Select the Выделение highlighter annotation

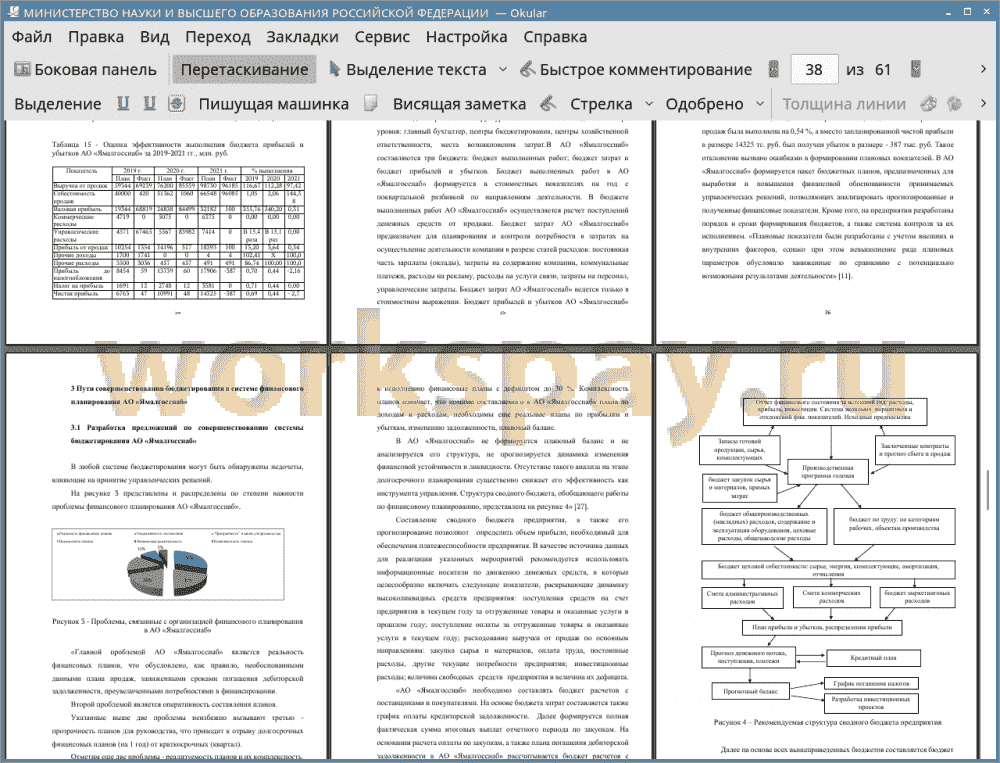pyautogui.click(x=58, y=104)
